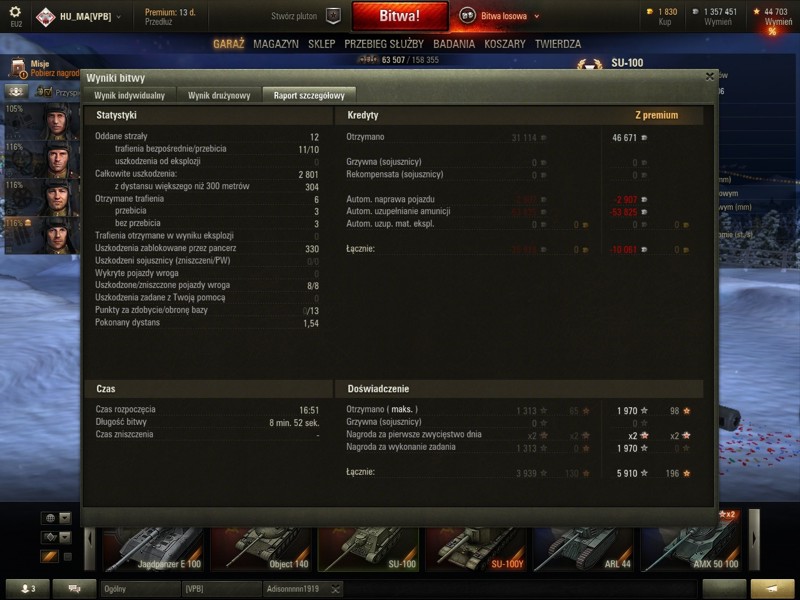Select the Object 140 tank thumbnail
The image size is (800, 600).
(x=261, y=549)
